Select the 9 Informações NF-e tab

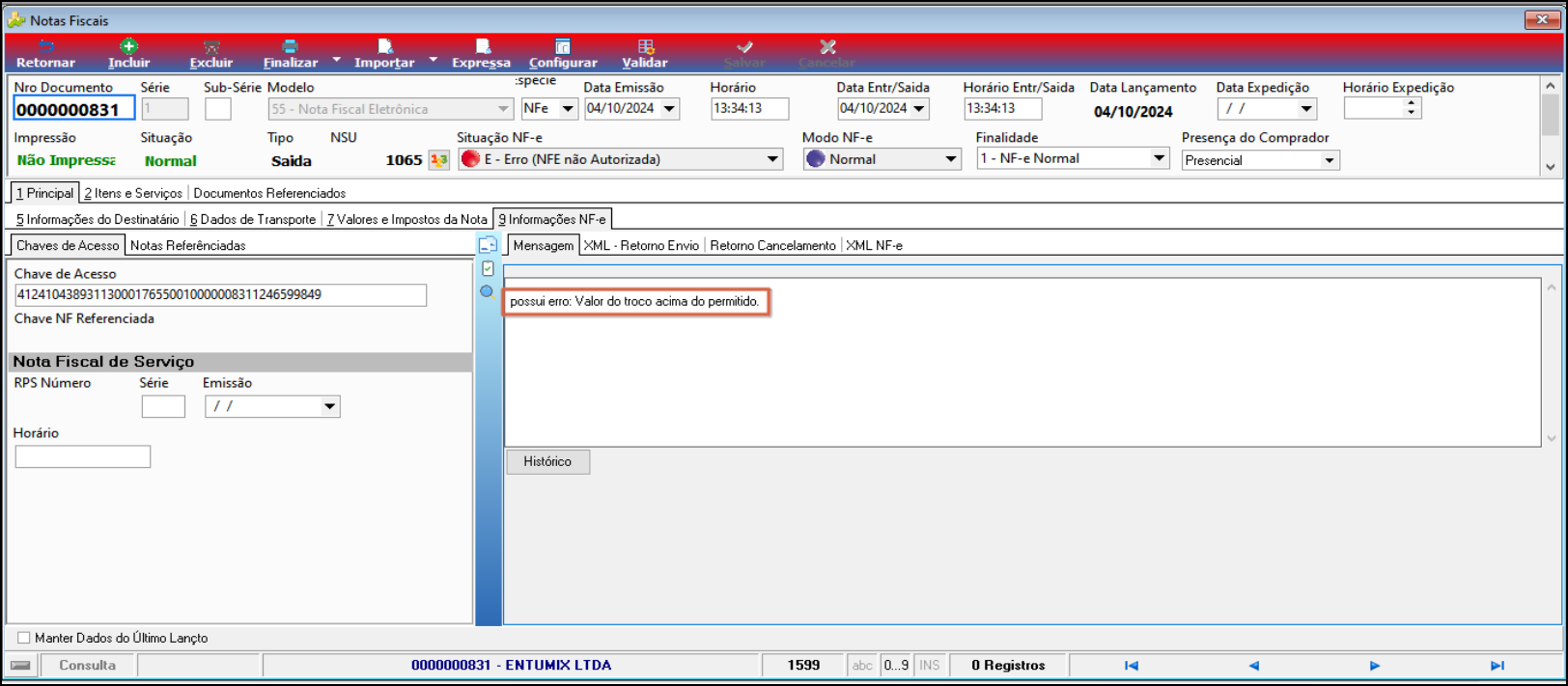tap(552, 219)
